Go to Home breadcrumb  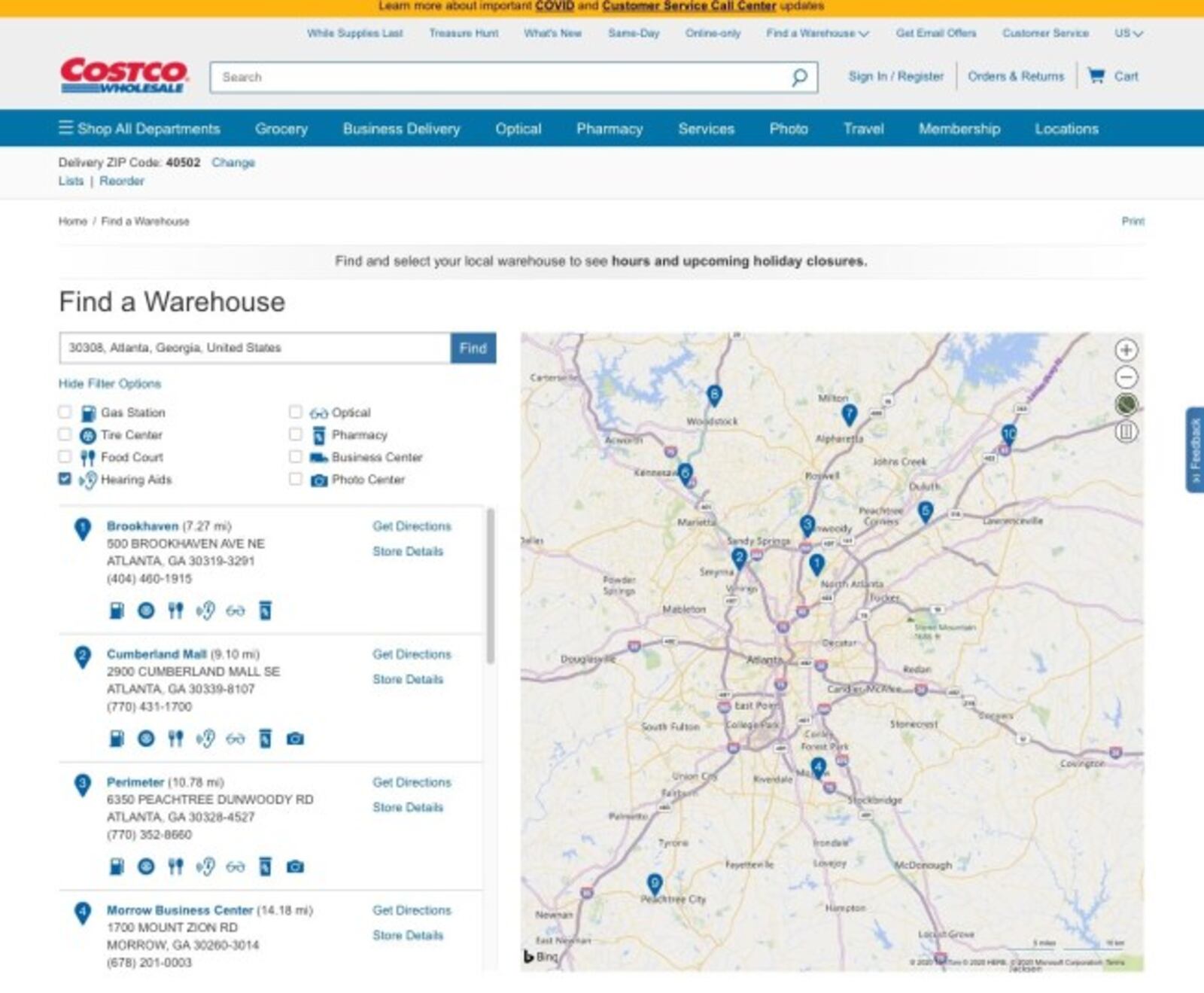tap(73, 221)
